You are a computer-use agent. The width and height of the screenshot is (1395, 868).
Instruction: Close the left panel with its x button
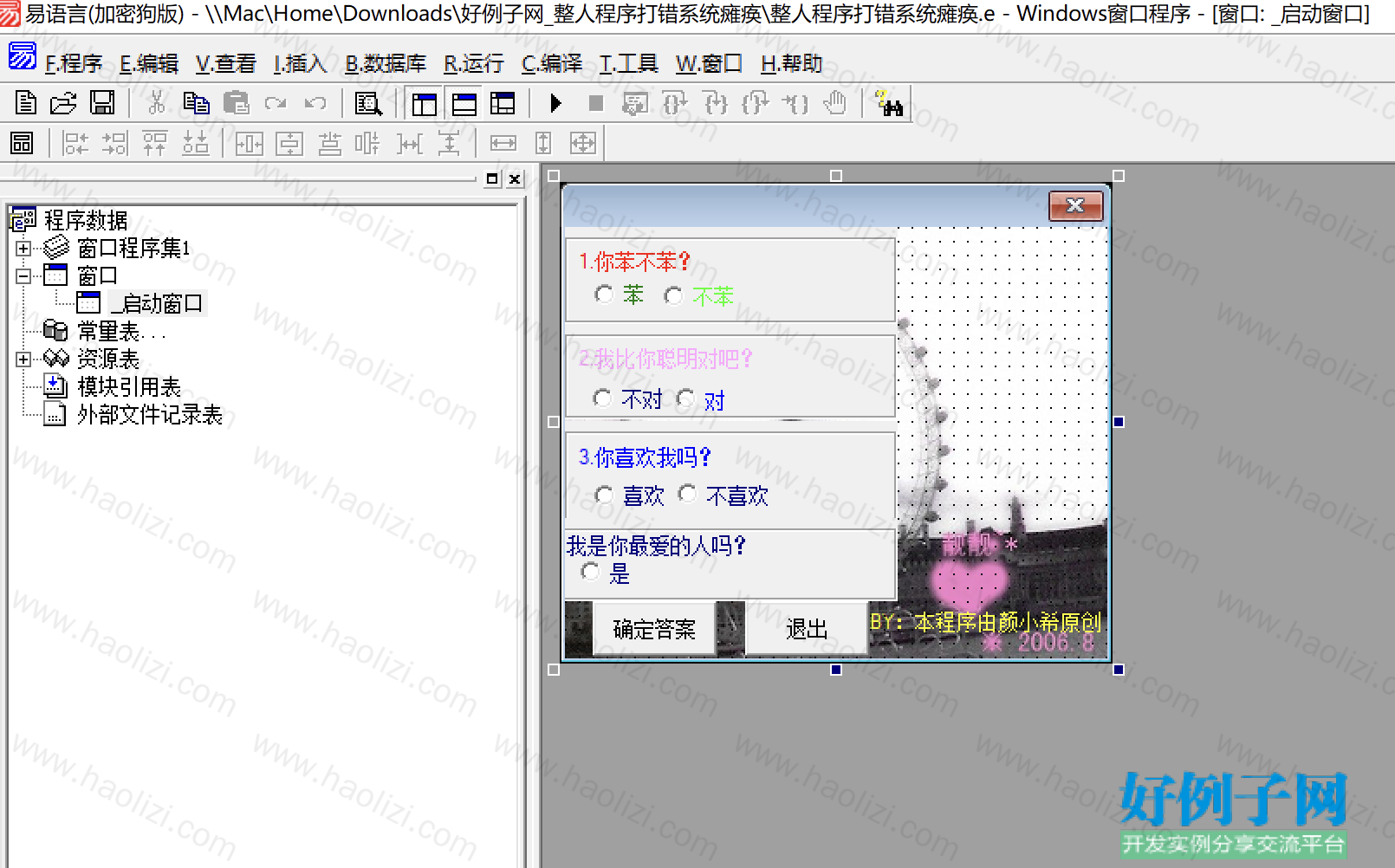pos(515,179)
